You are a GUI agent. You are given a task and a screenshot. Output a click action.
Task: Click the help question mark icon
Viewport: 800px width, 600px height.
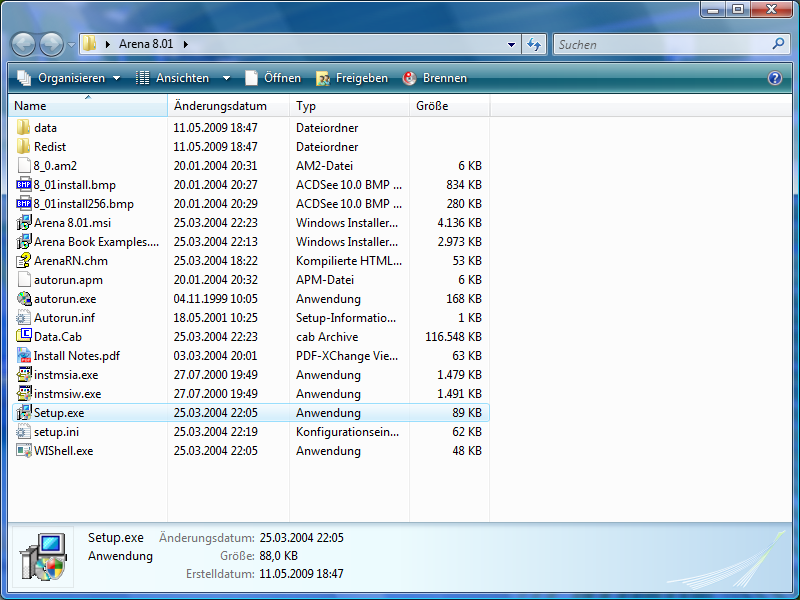pyautogui.click(x=774, y=78)
